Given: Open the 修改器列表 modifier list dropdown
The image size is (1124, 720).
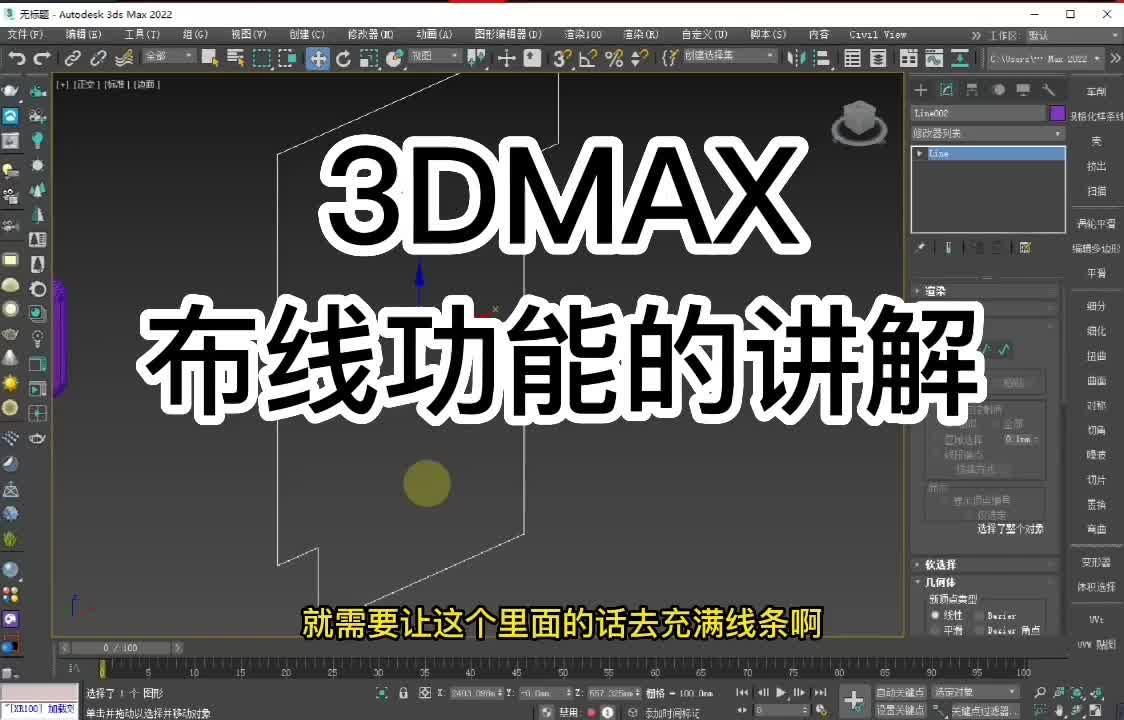Looking at the screenshot, I should (987, 133).
